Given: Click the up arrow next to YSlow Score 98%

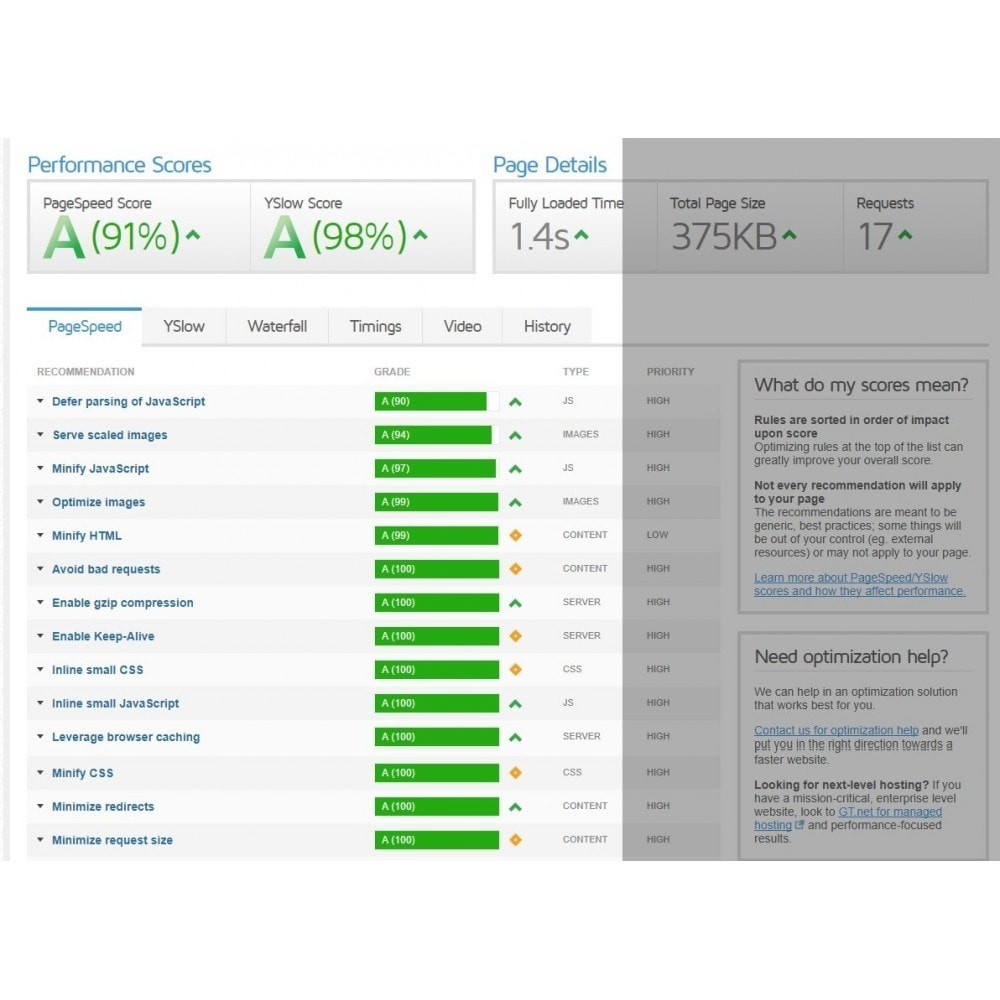Looking at the screenshot, I should click(x=420, y=235).
